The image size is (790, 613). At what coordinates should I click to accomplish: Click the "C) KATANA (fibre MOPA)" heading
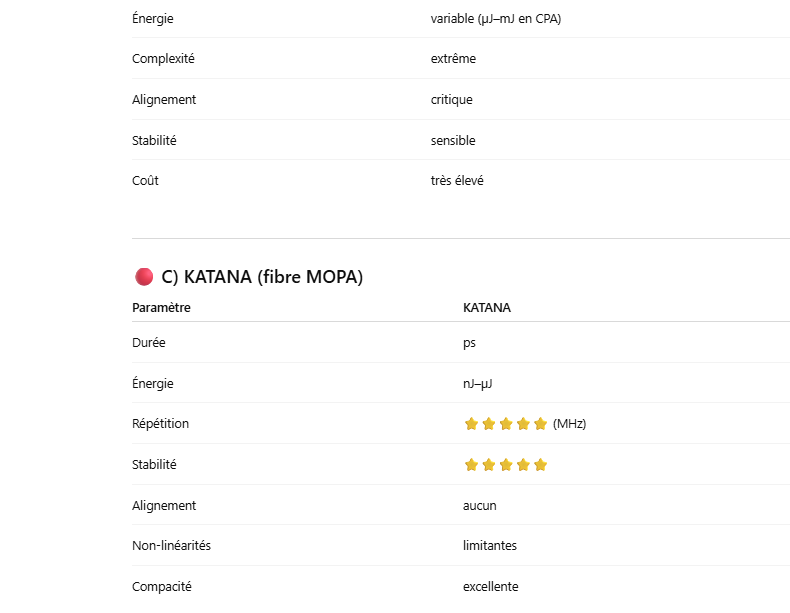262,277
